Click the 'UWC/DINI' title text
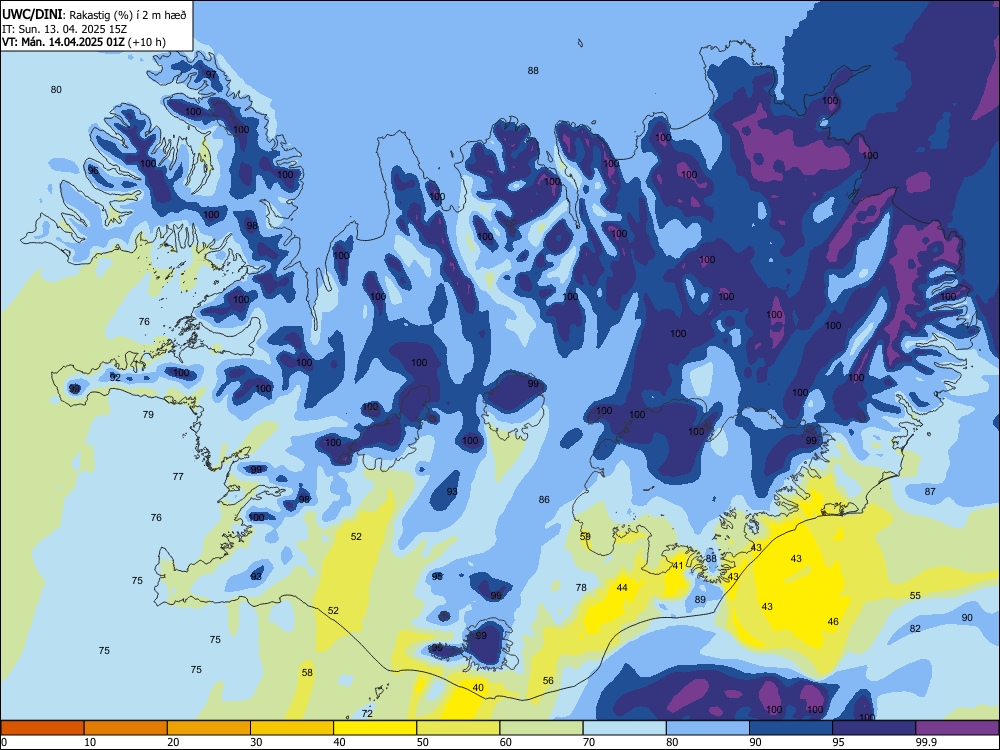Screen dimensions: 1000x750 [x=33, y=14]
